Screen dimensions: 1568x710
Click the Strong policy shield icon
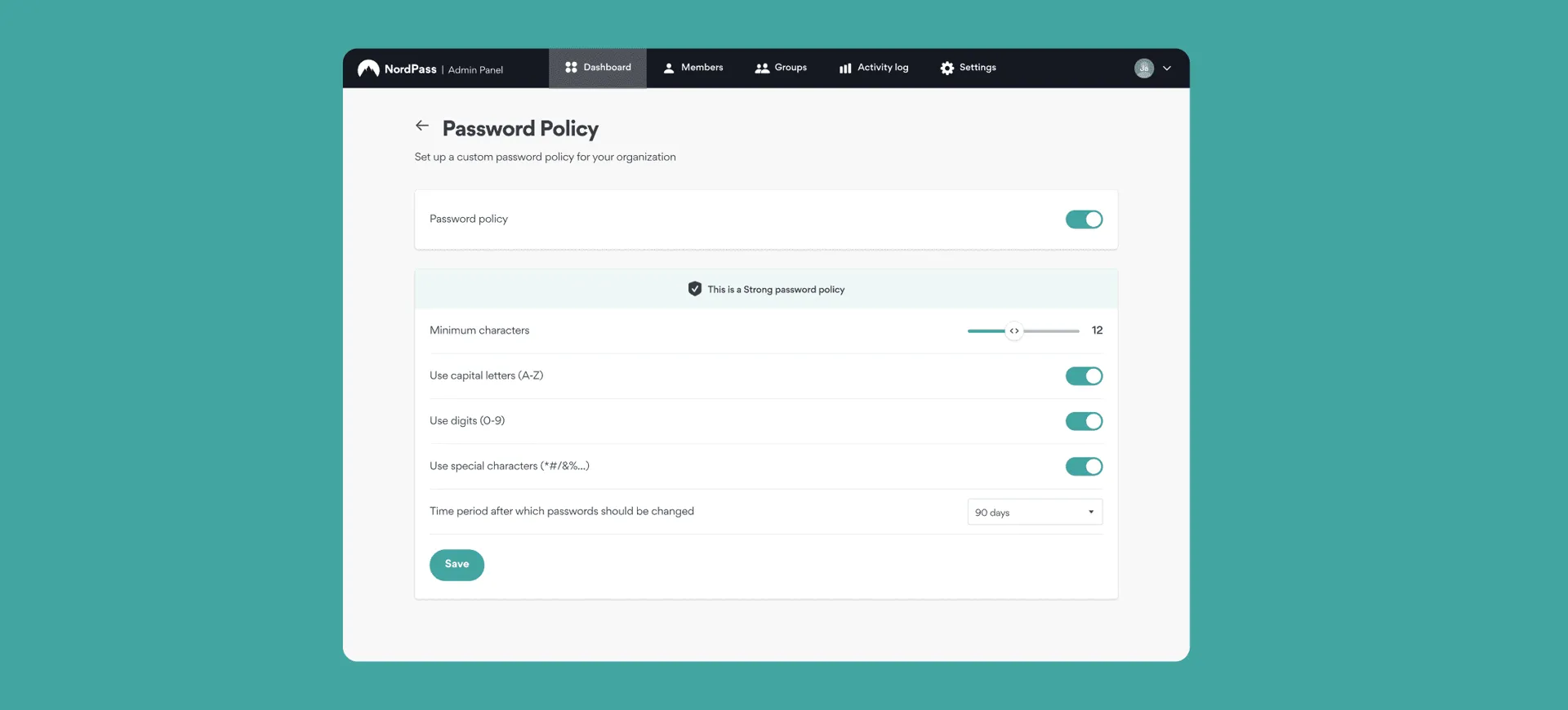pyautogui.click(x=694, y=289)
